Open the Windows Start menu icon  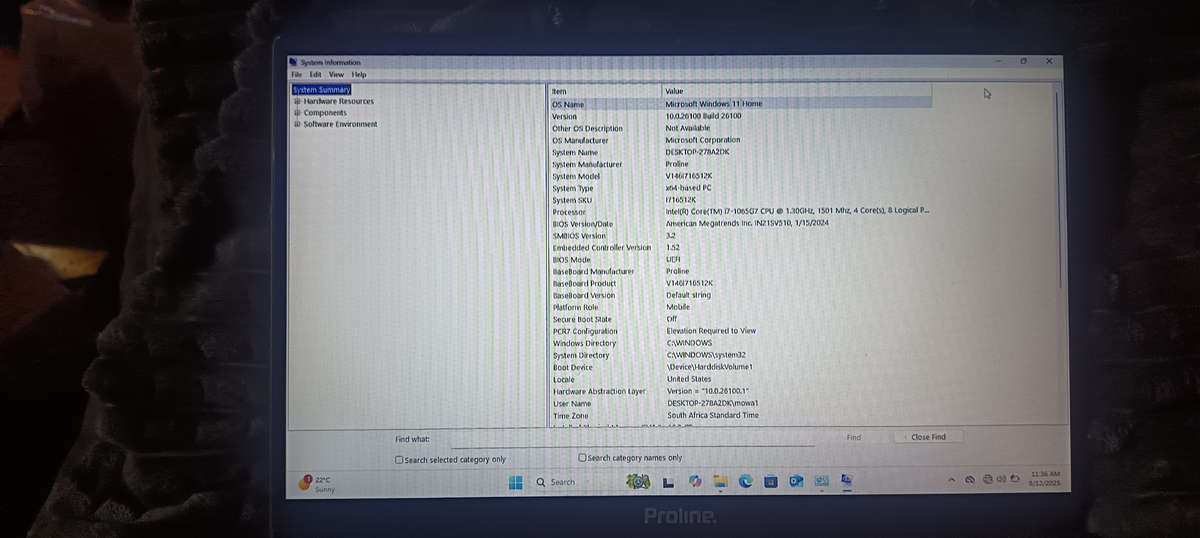515,482
